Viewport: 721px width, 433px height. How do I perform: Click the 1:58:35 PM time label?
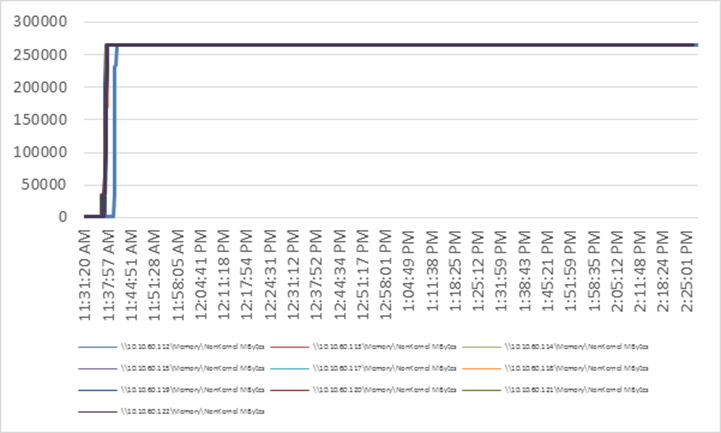[594, 271]
